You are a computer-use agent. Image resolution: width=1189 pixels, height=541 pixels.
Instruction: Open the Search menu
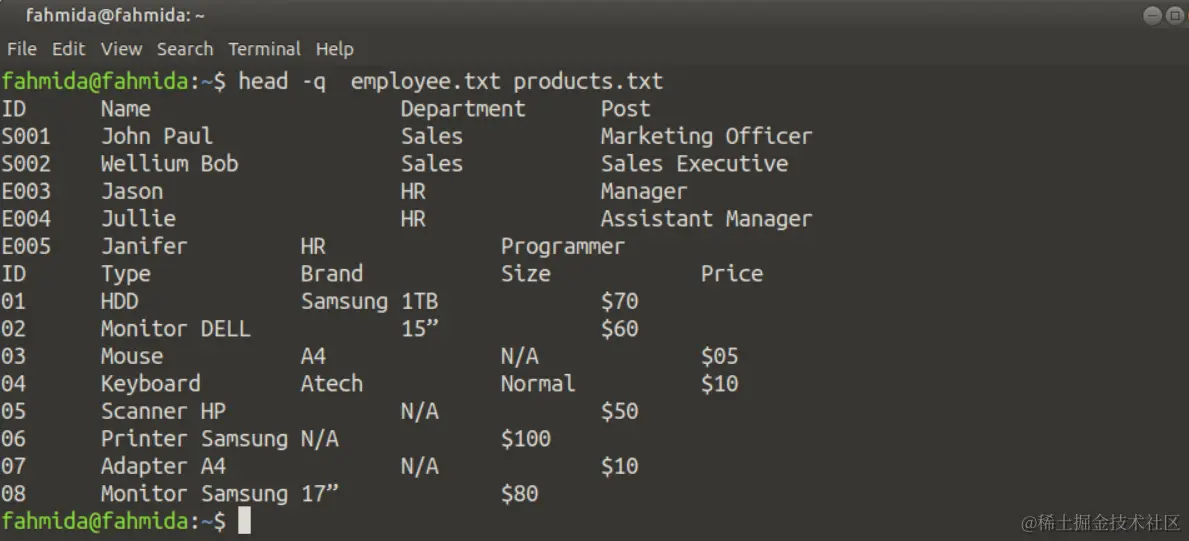pos(184,49)
